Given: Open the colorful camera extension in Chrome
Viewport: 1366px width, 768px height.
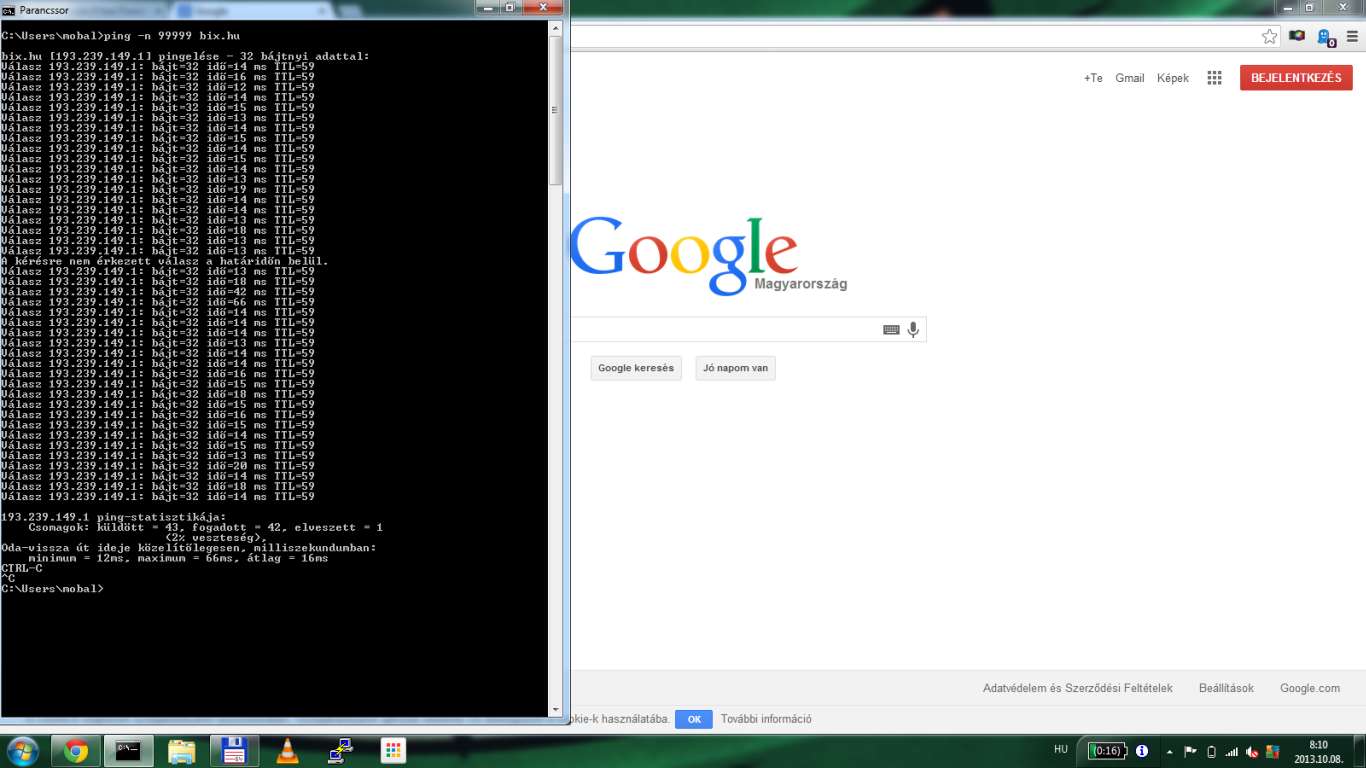Looking at the screenshot, I should click(1297, 36).
